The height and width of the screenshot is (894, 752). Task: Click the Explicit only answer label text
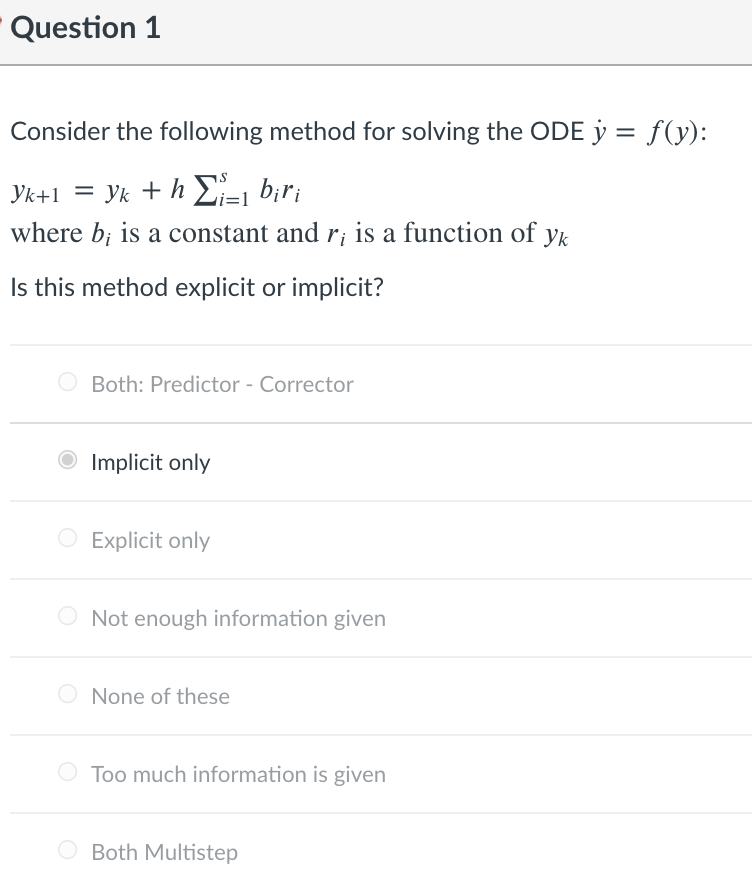[x=150, y=540]
